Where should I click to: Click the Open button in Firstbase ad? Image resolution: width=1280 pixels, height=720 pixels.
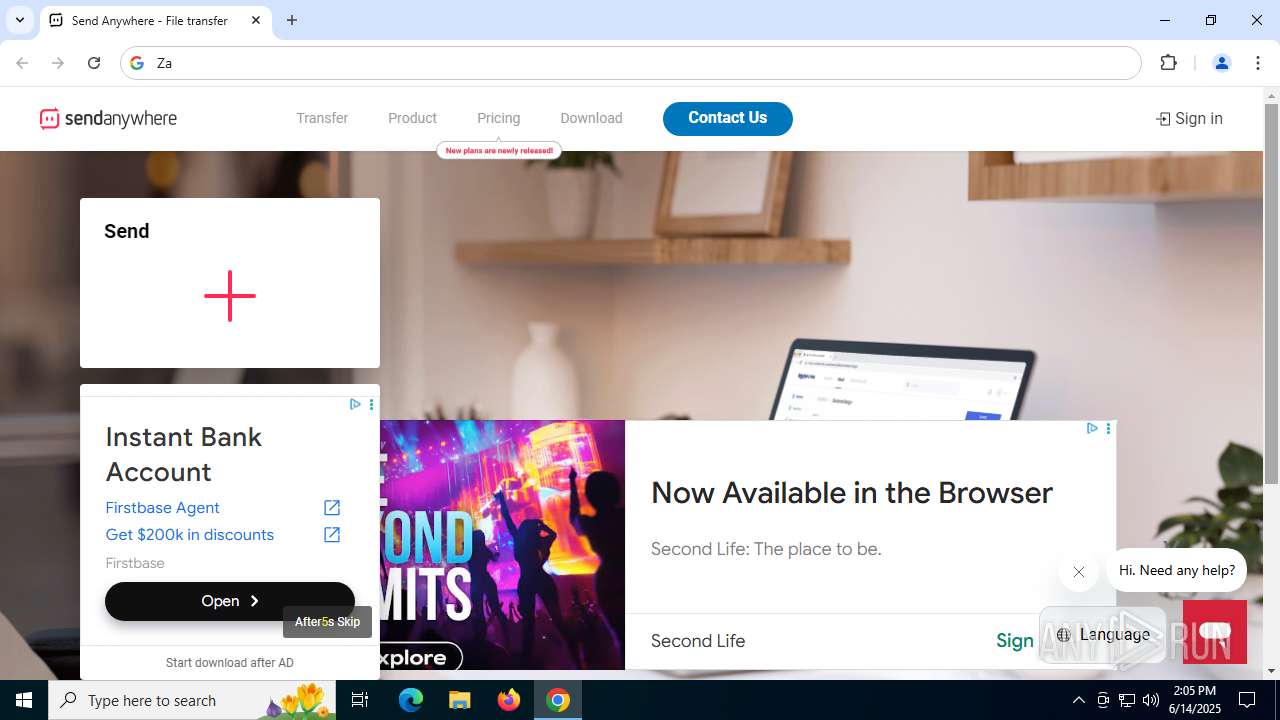tap(230, 601)
